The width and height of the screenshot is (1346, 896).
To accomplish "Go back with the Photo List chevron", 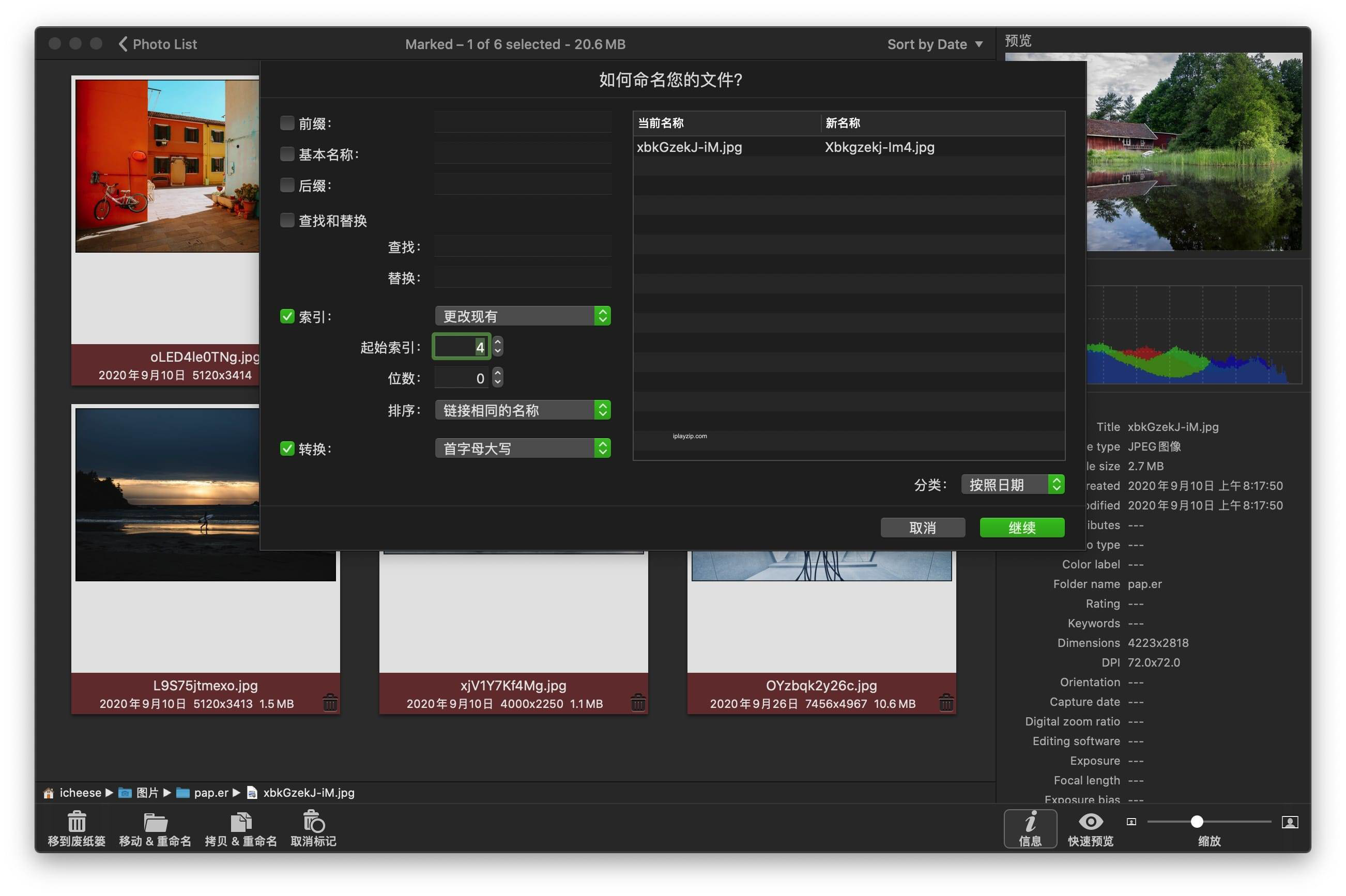I will 123,44.
